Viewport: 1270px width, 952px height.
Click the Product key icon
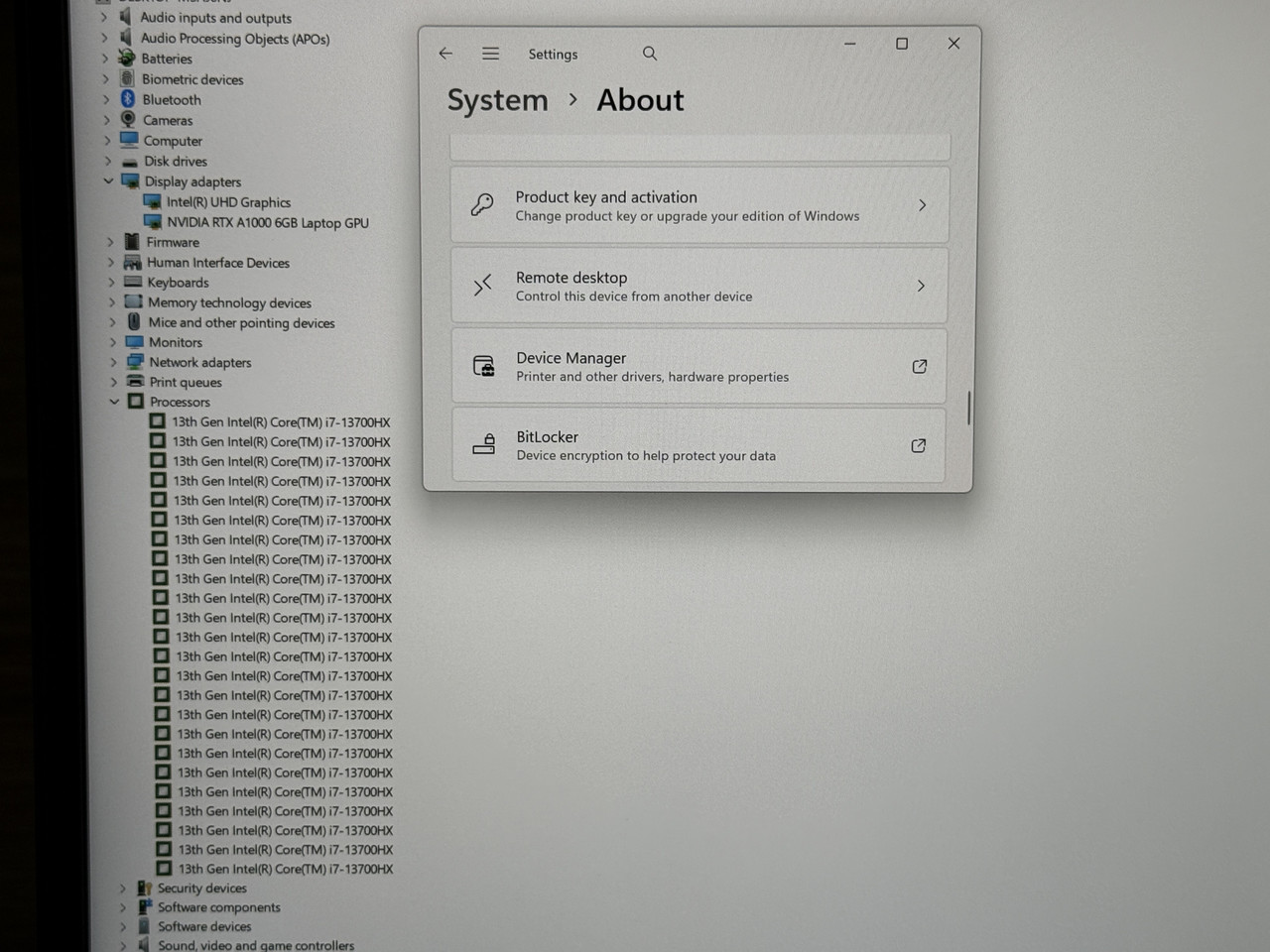click(482, 205)
